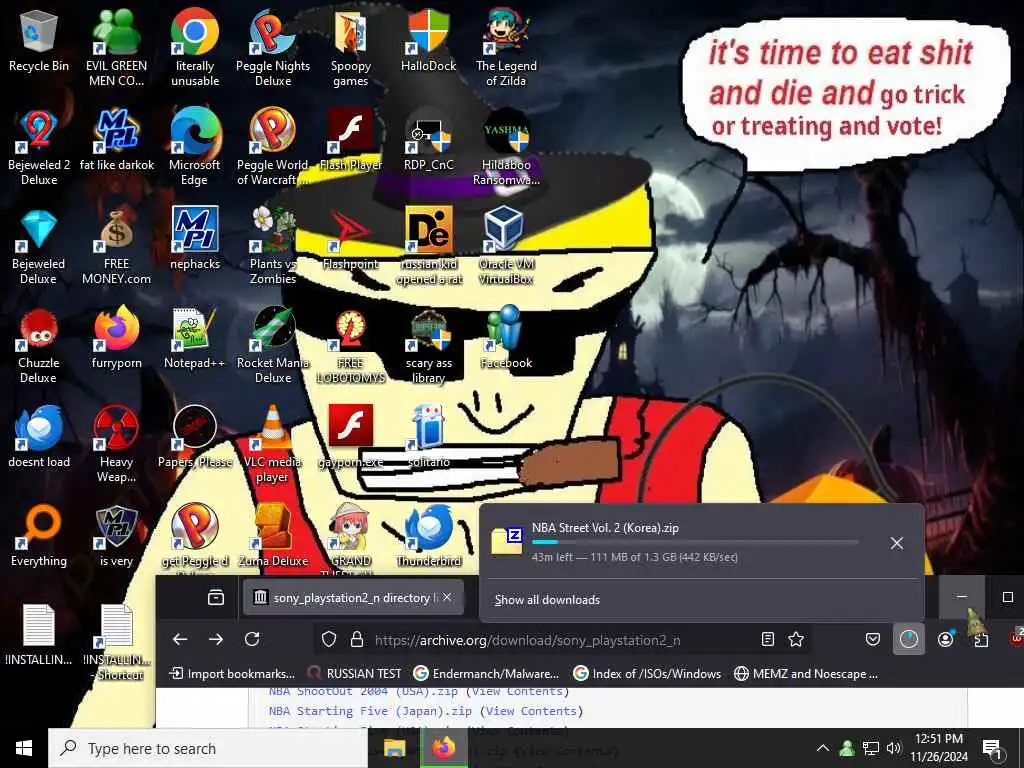1024x768 pixels.
Task: Go forward in Firefox history
Action: tap(216, 639)
